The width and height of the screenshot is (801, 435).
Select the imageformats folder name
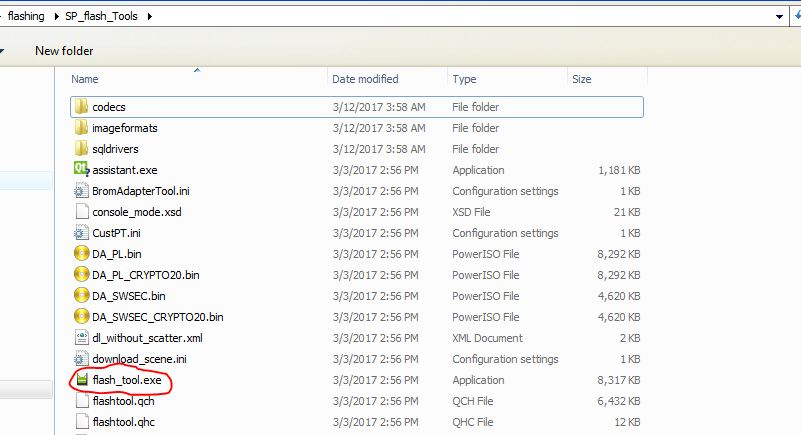click(x=125, y=128)
